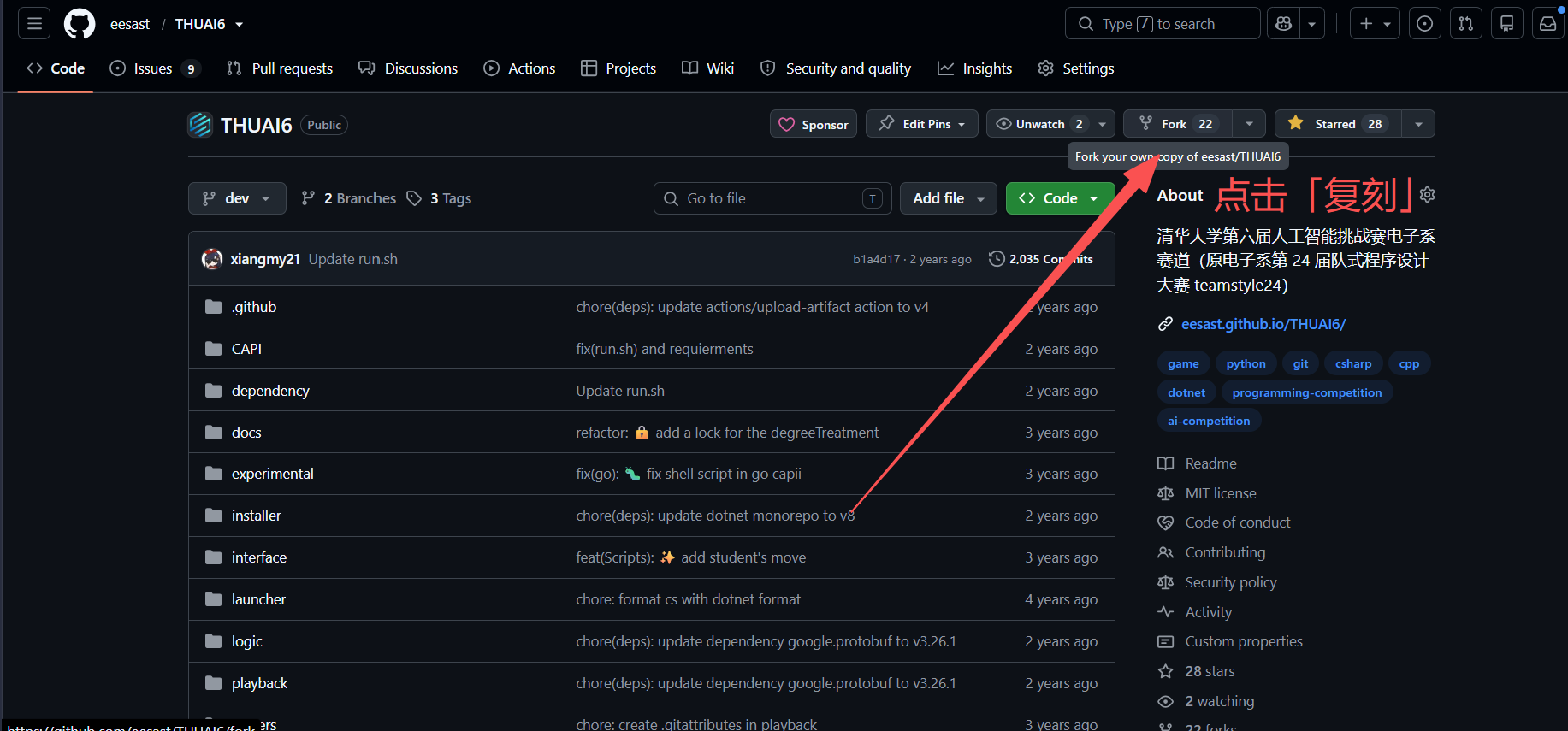Fork the repository with Fork button

1178,124
